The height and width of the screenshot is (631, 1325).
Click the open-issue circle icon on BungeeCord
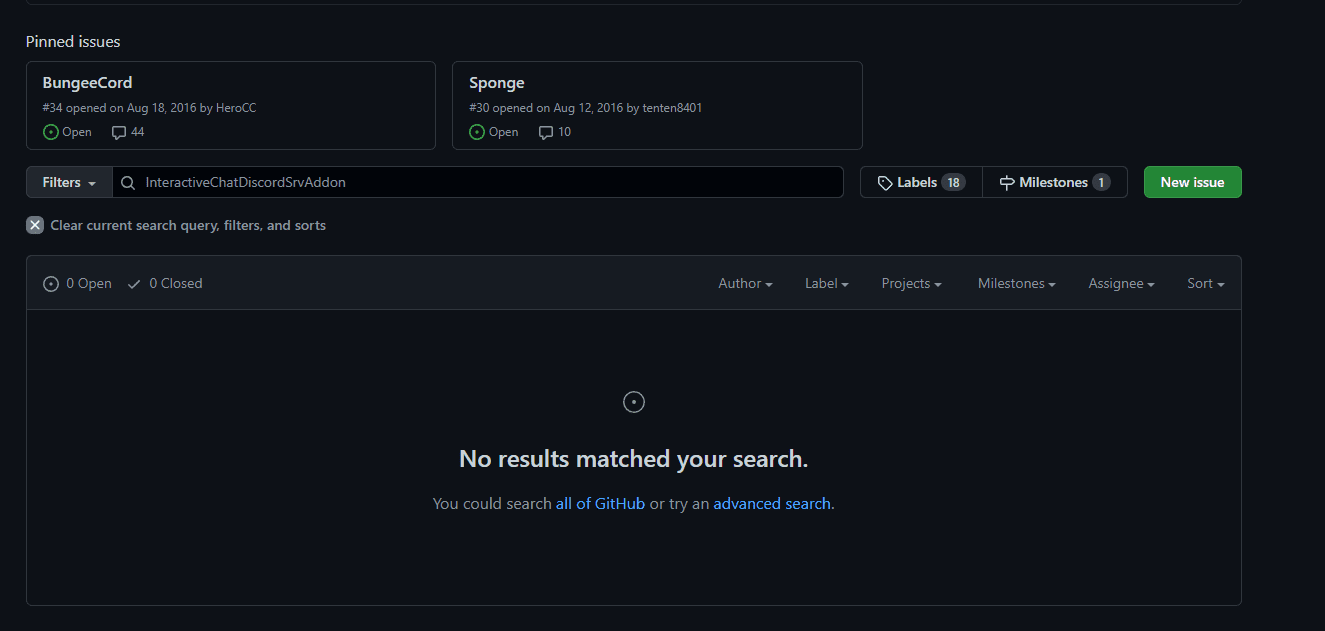pyautogui.click(x=51, y=132)
